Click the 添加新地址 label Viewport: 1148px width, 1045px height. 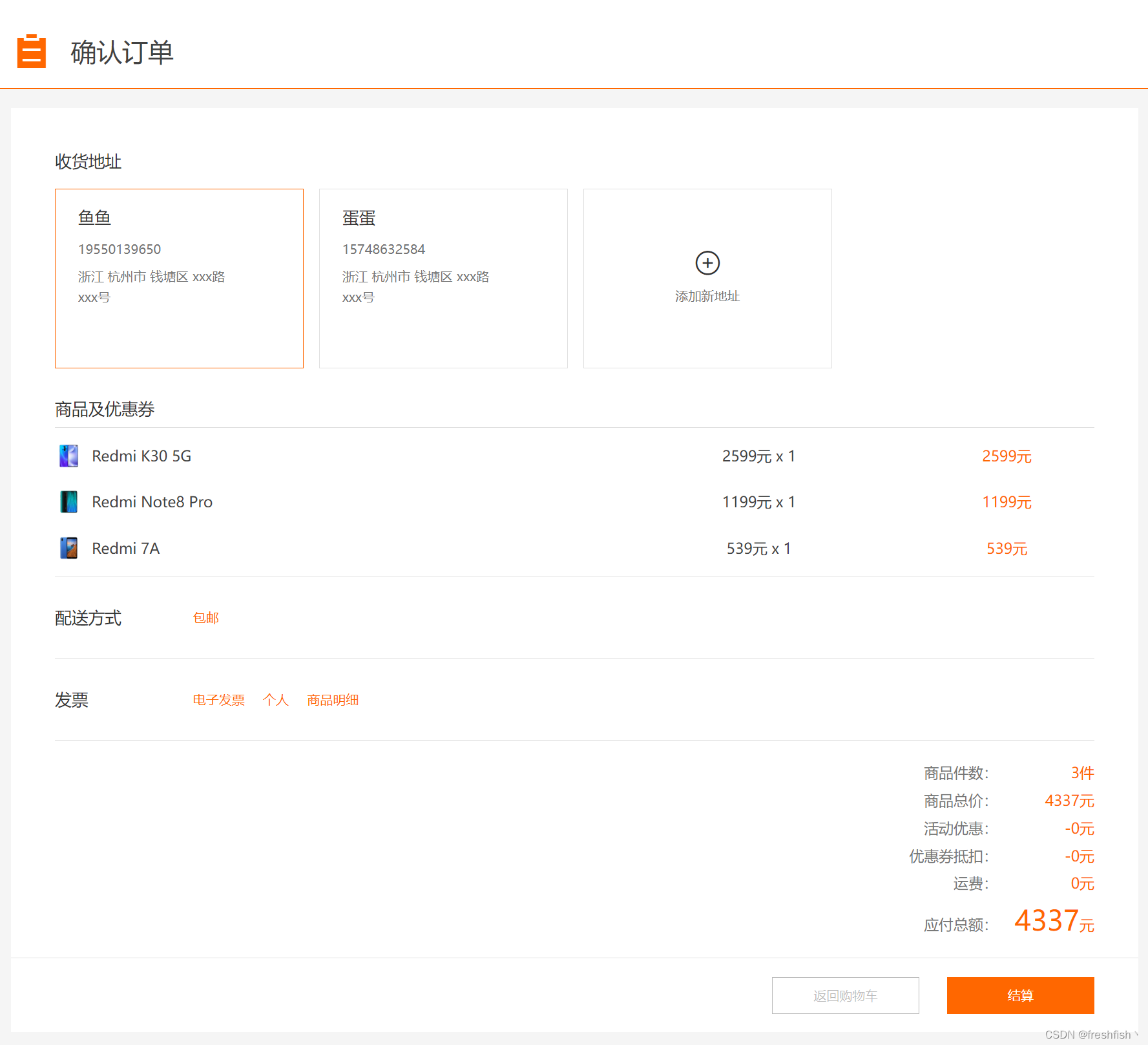point(707,297)
